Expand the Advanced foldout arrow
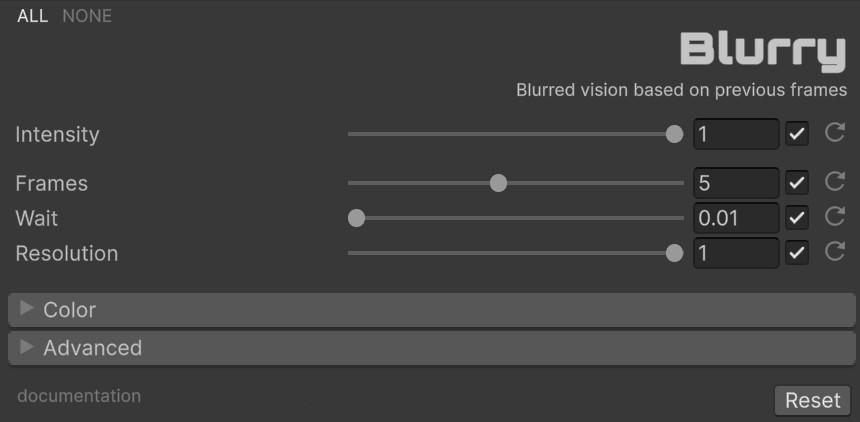 (27, 347)
